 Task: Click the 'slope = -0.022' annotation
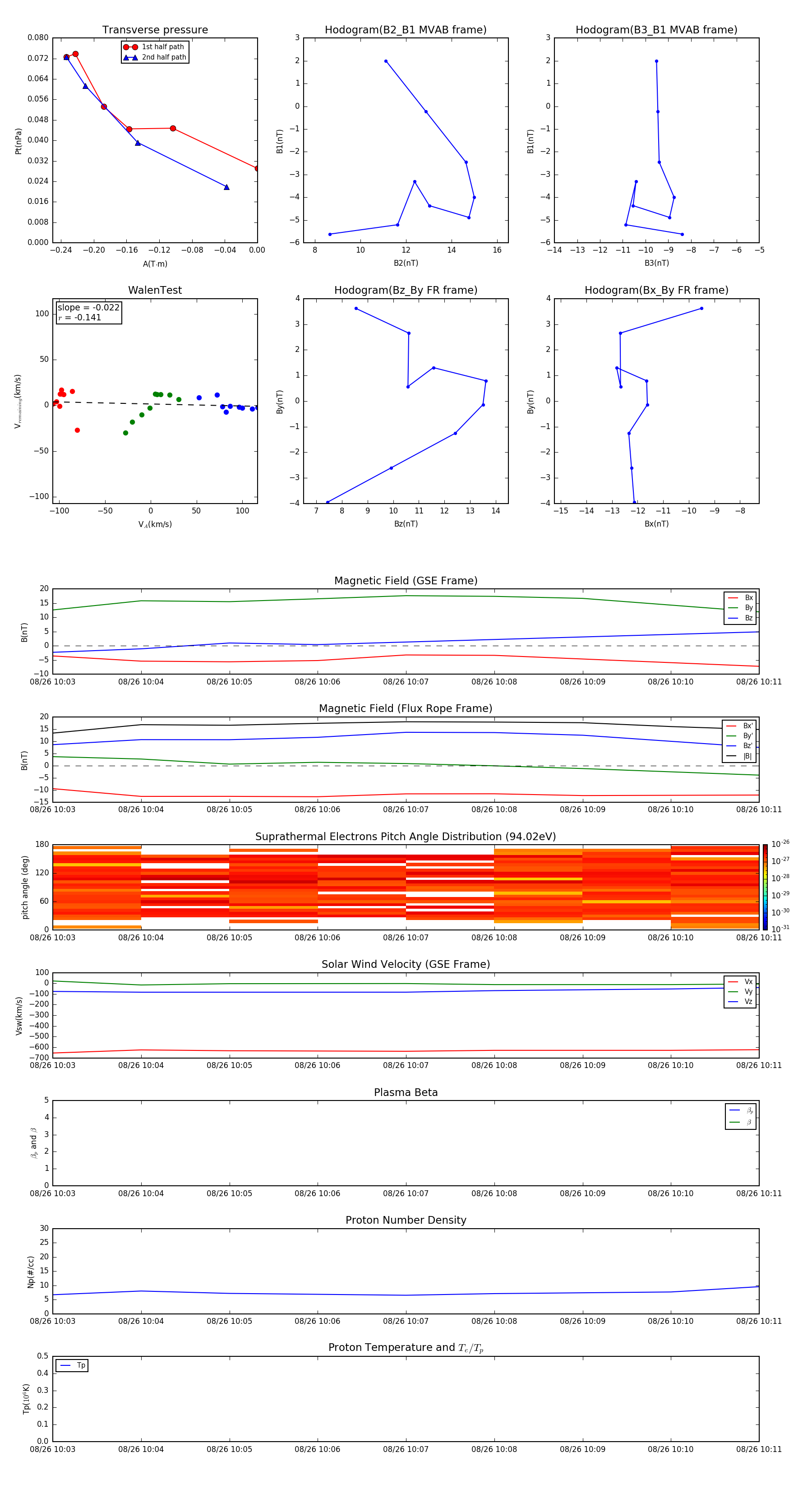coord(88,308)
